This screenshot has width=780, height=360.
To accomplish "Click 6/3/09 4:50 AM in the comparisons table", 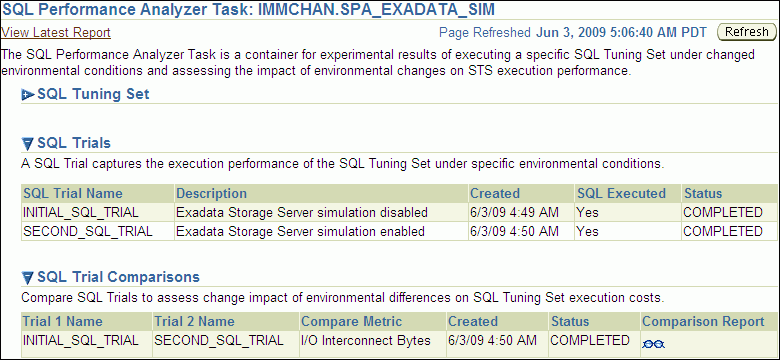I will [x=492, y=341].
